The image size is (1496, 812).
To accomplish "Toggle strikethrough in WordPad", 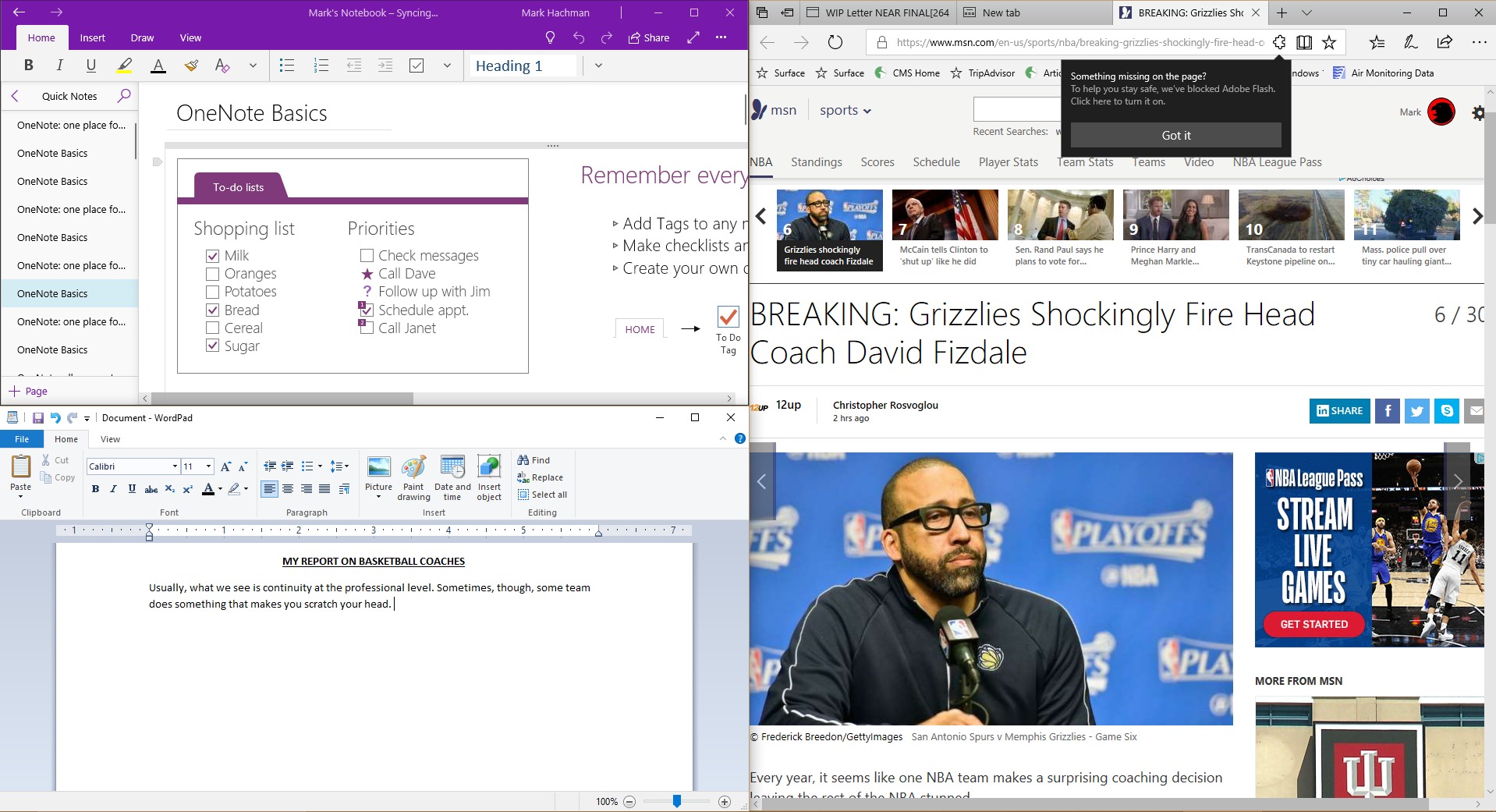I will pyautogui.click(x=151, y=489).
